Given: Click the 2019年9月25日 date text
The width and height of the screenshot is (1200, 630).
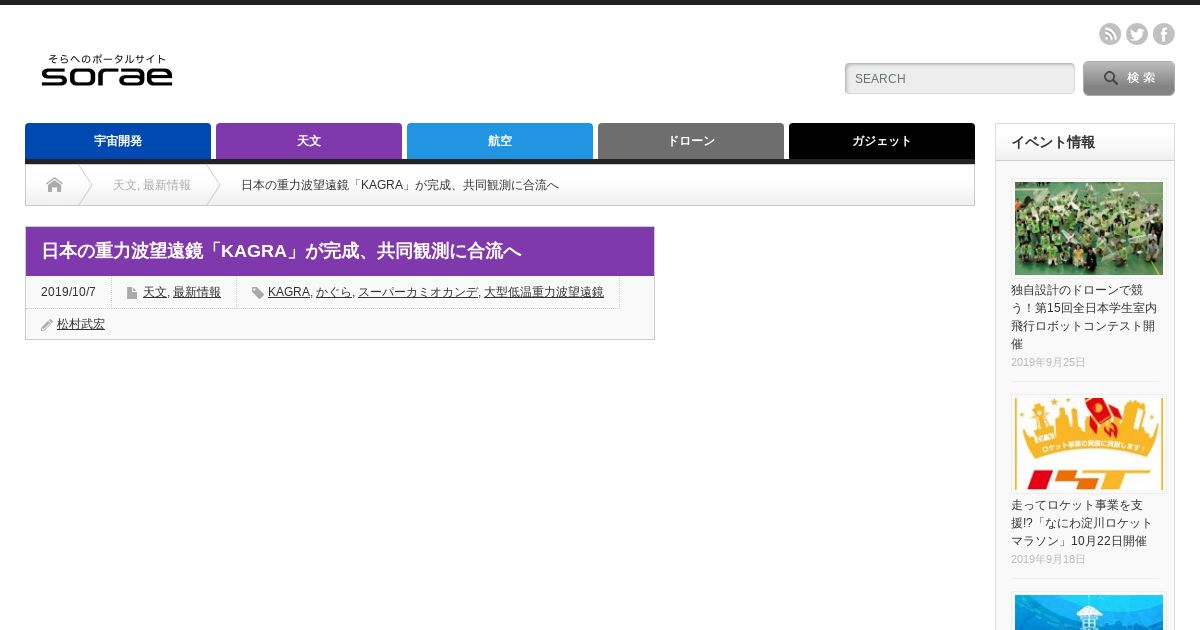Looking at the screenshot, I should 1048,362.
